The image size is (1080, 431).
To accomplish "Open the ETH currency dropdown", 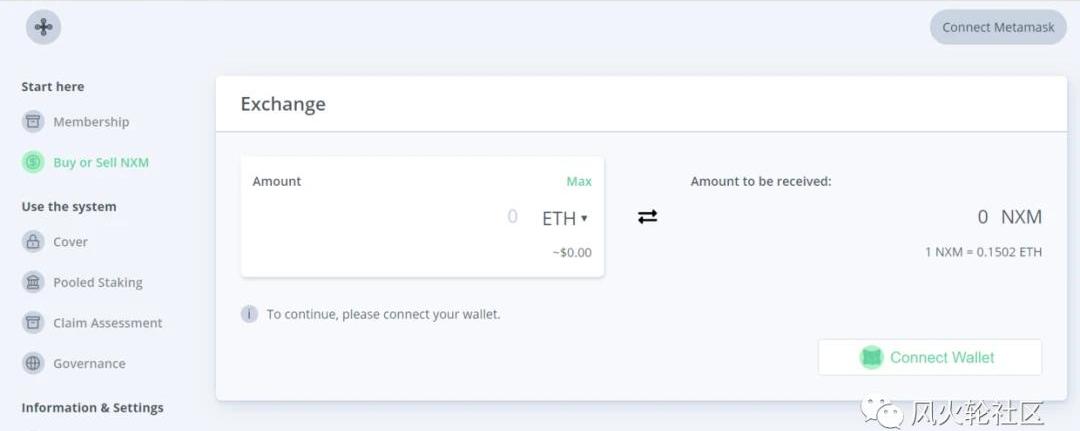I will pyautogui.click(x=564, y=218).
